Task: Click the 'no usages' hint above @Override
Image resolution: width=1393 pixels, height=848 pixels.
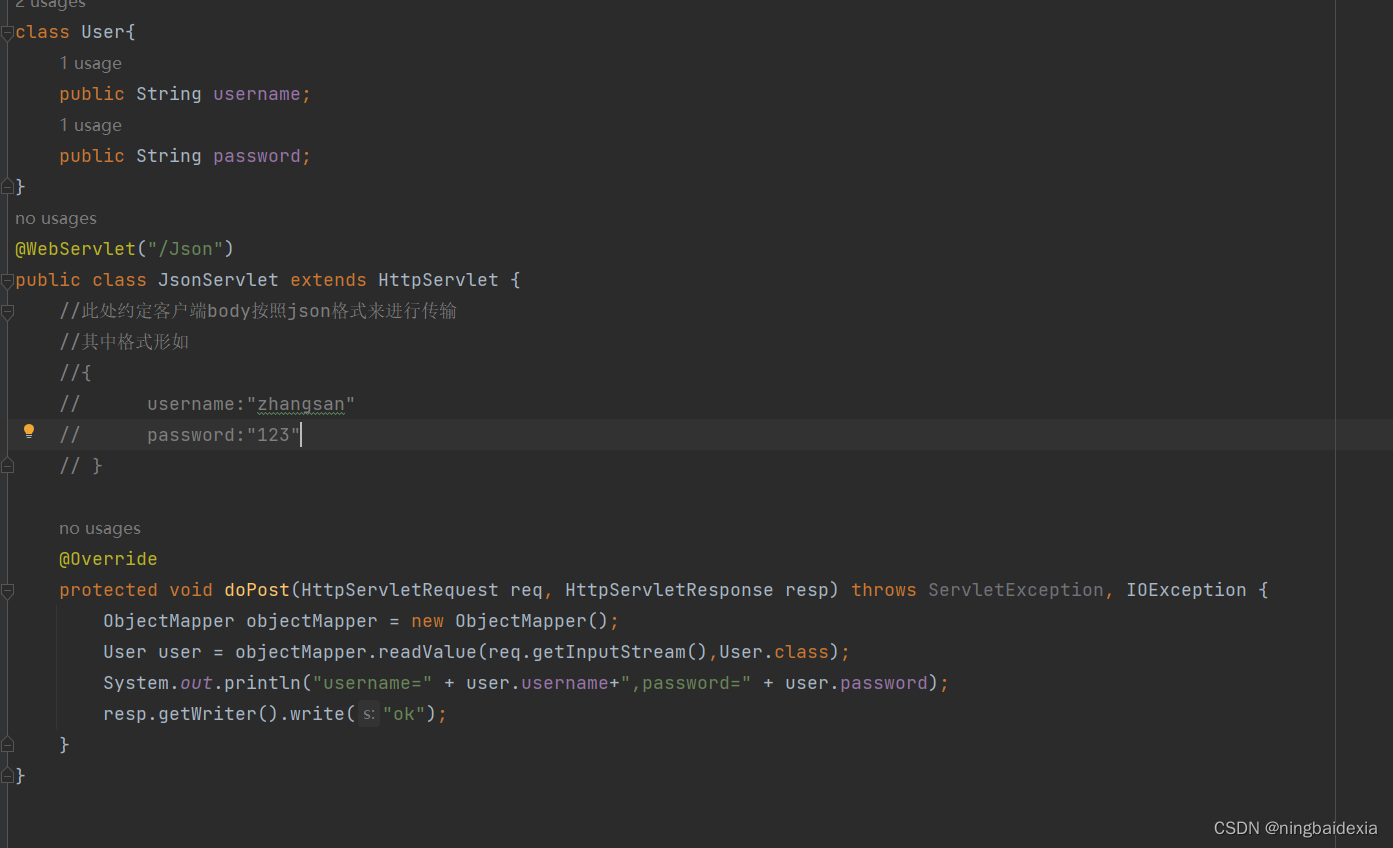Action: (100, 528)
